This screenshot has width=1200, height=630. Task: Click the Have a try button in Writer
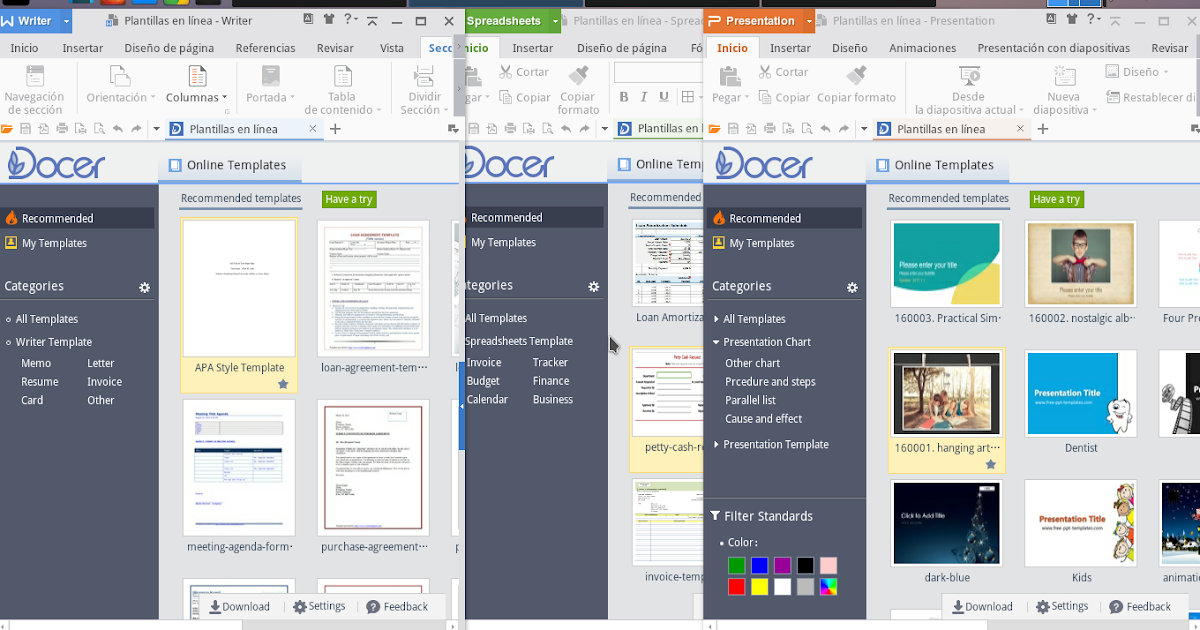coord(349,199)
